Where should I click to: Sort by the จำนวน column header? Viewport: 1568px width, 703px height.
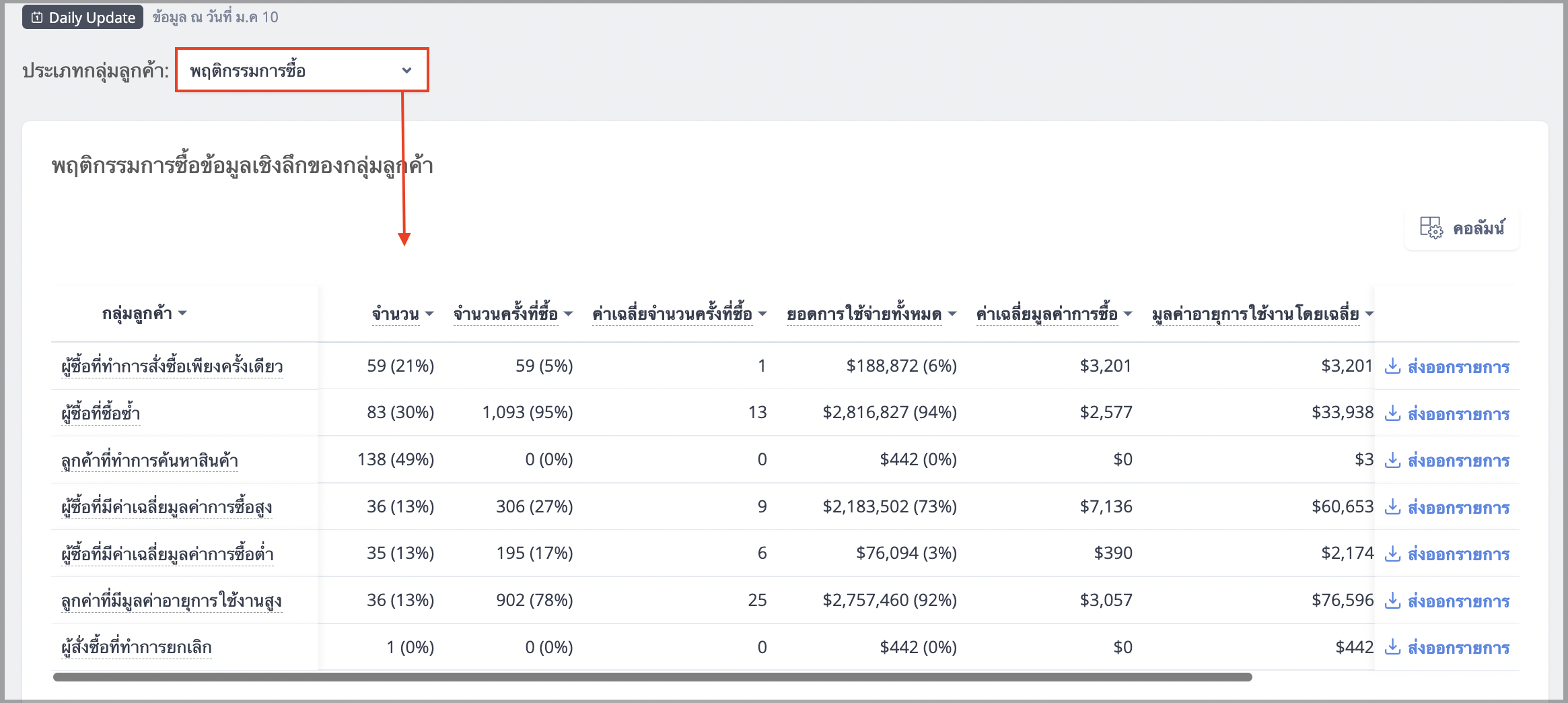coord(402,314)
